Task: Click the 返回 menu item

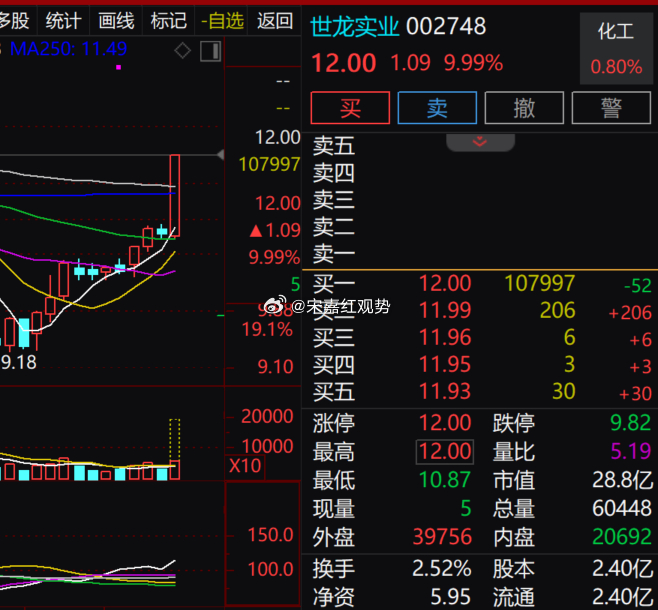Action: click(x=275, y=21)
